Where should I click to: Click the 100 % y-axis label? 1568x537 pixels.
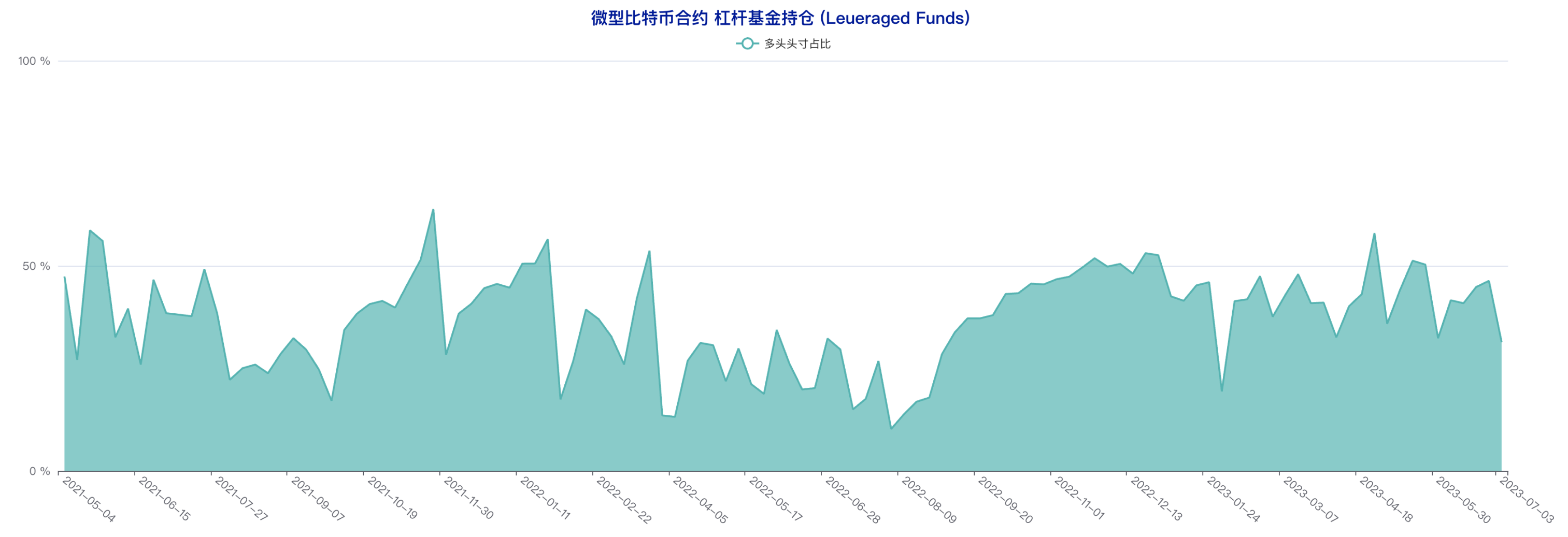coord(34,61)
